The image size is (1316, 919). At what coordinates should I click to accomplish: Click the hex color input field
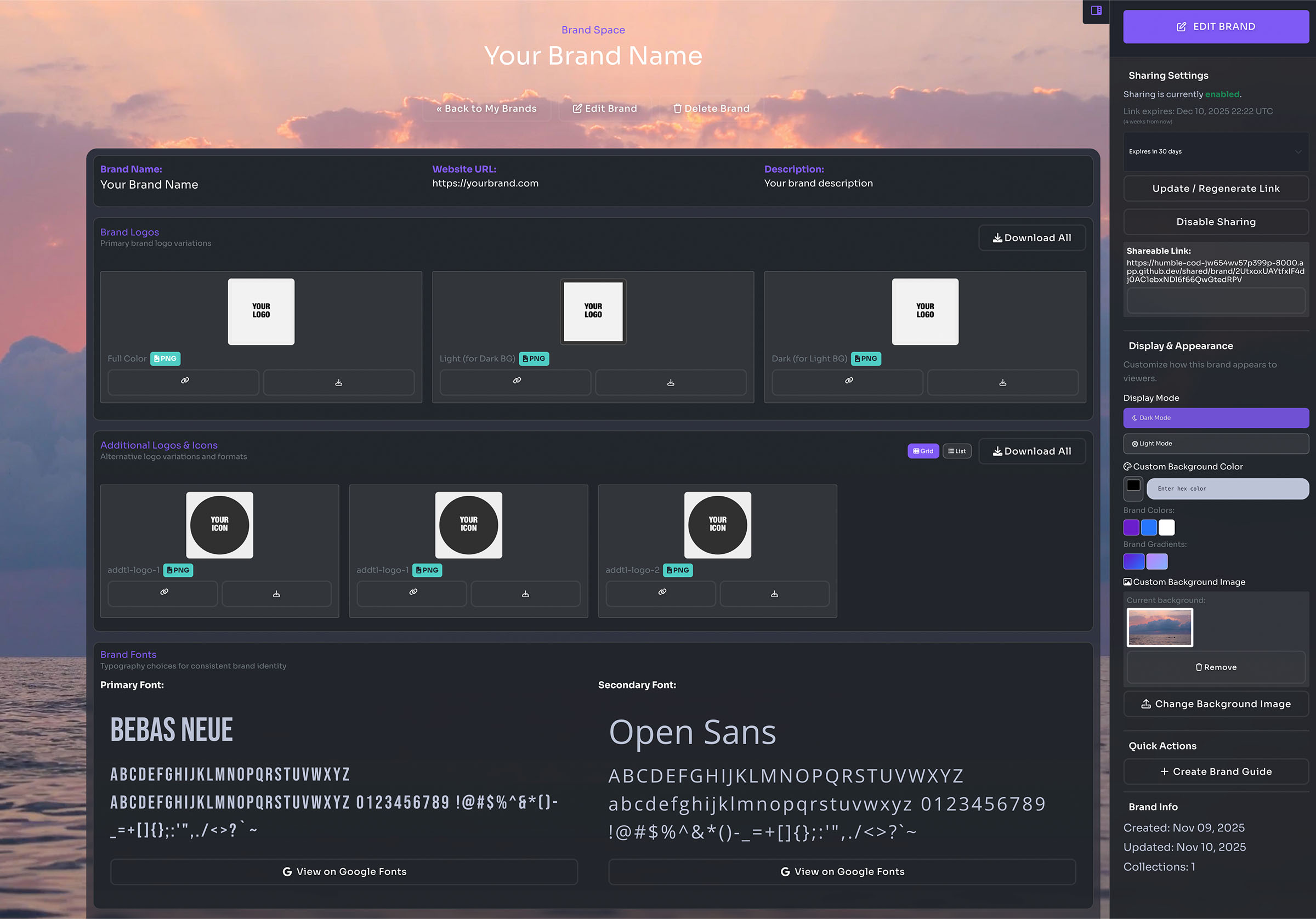(1227, 489)
